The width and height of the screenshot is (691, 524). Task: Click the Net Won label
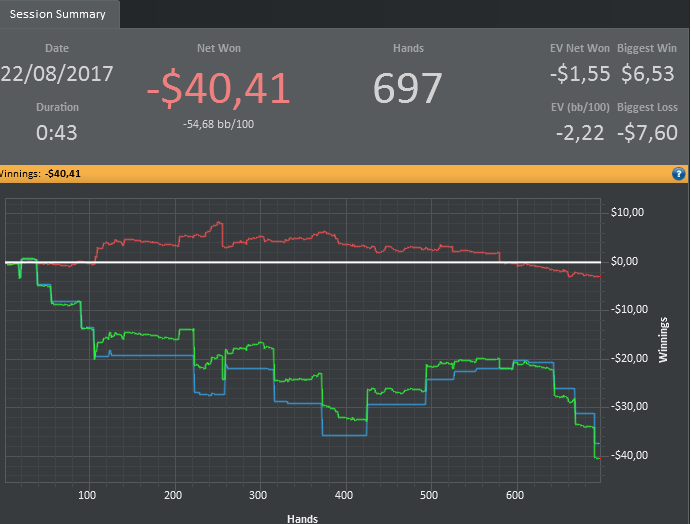[x=219, y=48]
